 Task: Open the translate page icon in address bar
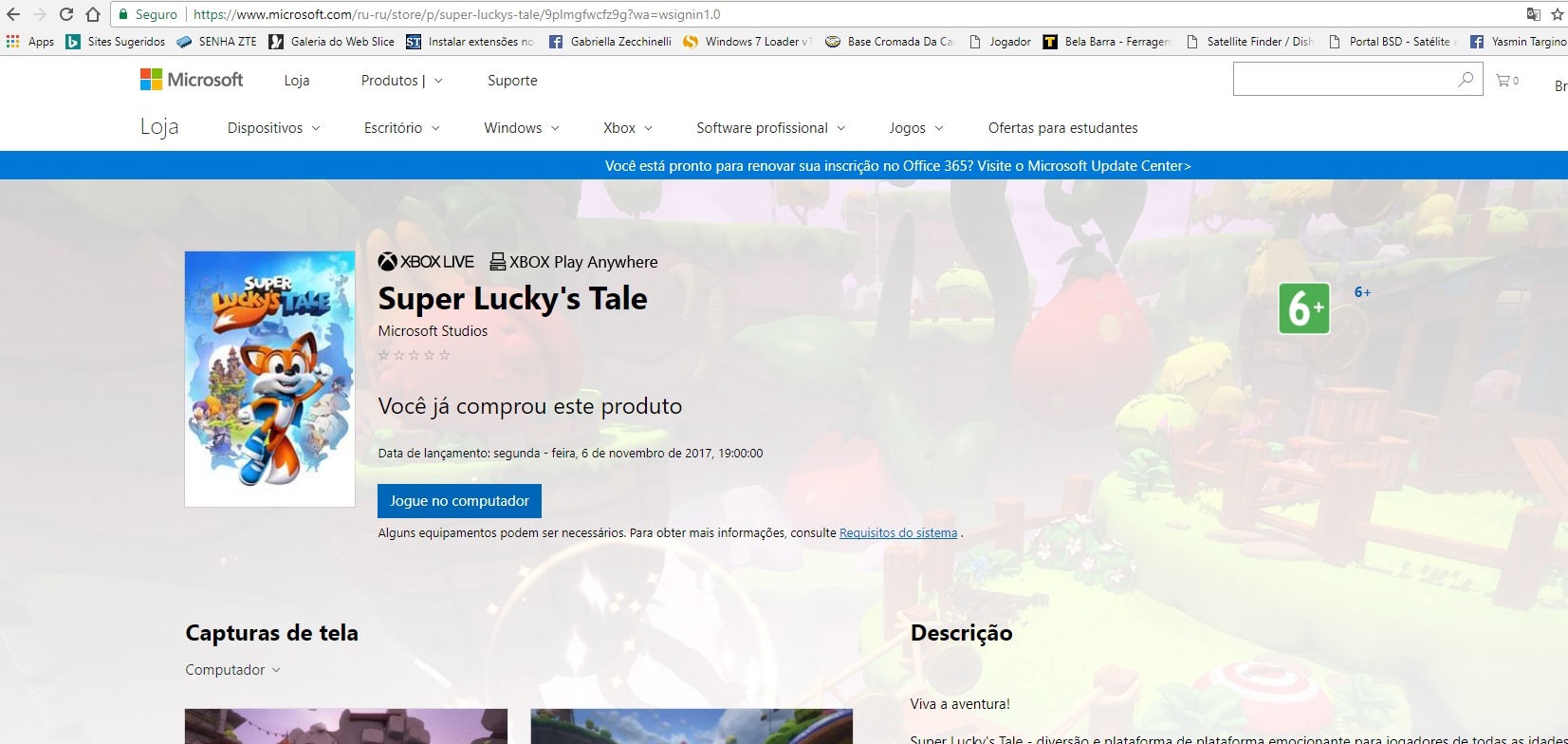[1533, 14]
